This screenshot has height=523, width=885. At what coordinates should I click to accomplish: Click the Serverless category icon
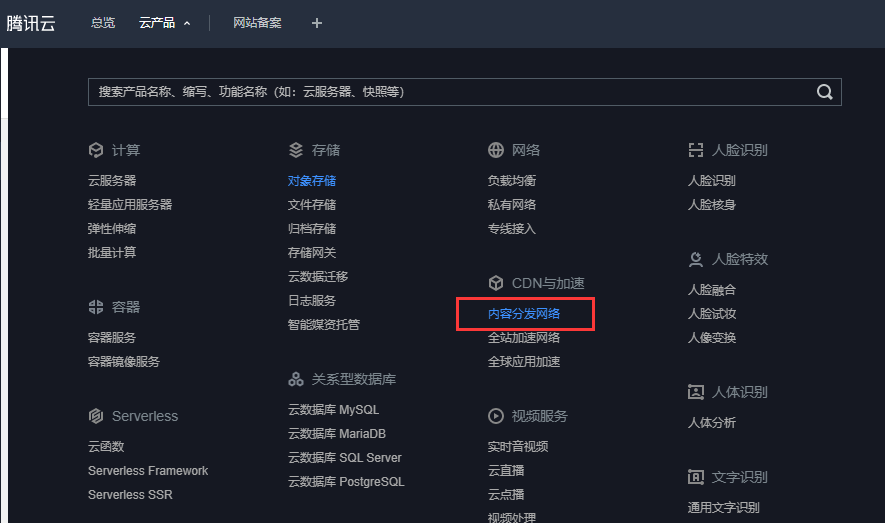tap(96, 416)
